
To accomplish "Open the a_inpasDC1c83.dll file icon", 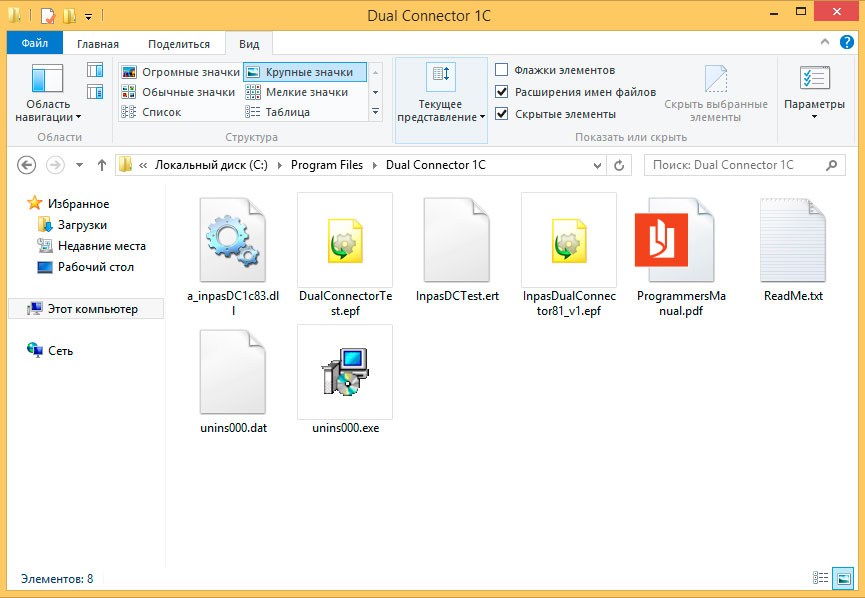I will (x=232, y=240).
